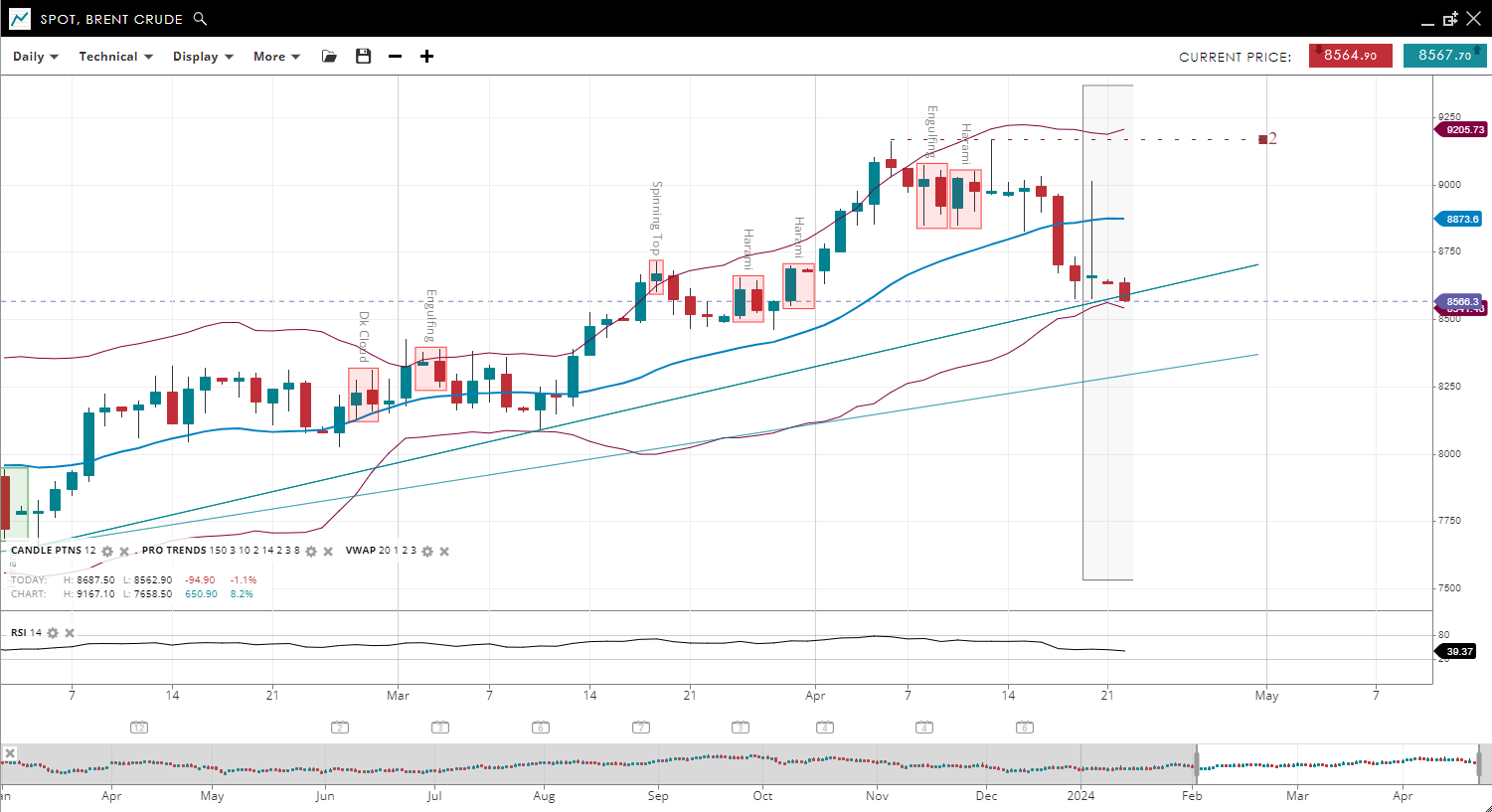This screenshot has height=812, width=1492.
Task: Remove the VWAP indicator
Action: tap(444, 552)
